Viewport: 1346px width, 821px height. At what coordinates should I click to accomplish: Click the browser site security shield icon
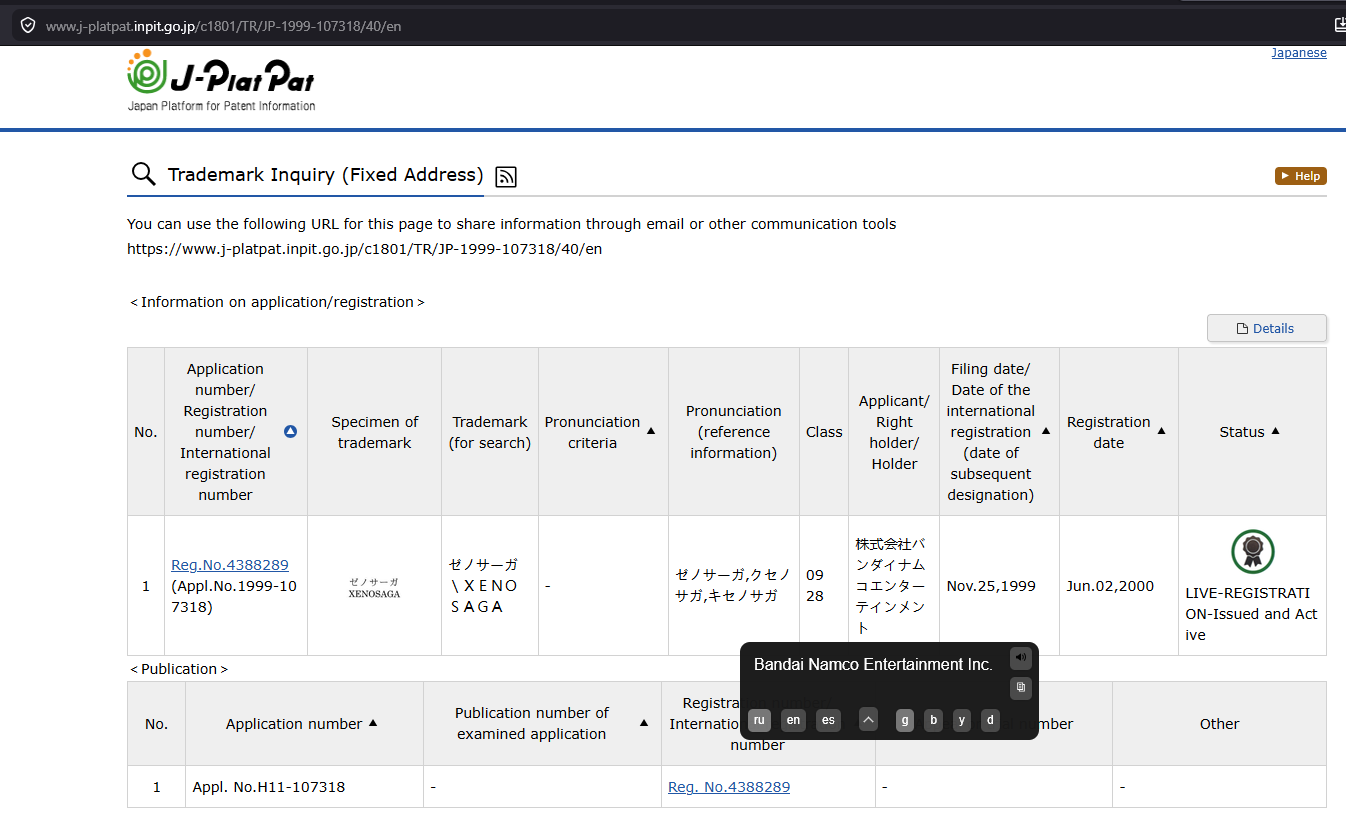tap(27, 25)
